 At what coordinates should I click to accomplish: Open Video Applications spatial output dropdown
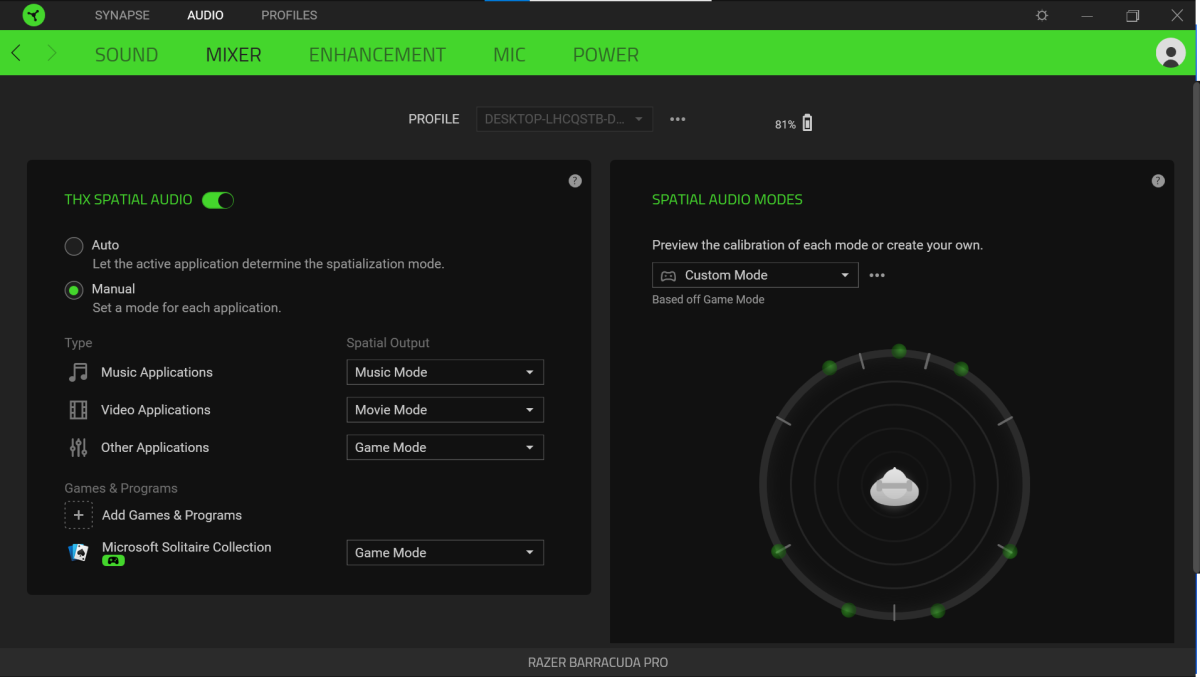445,410
